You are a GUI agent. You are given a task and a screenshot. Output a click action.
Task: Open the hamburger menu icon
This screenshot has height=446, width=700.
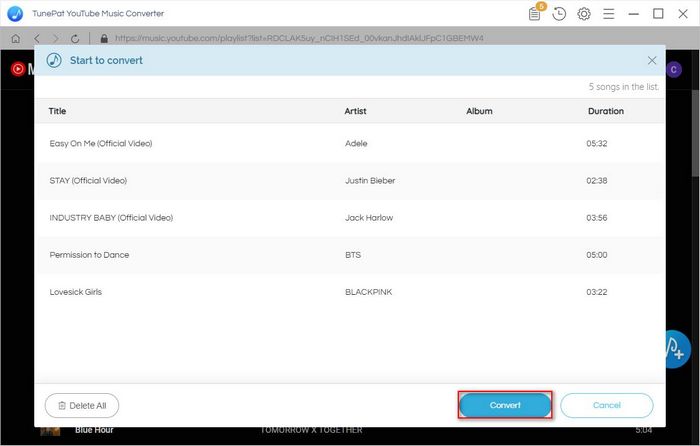608,14
